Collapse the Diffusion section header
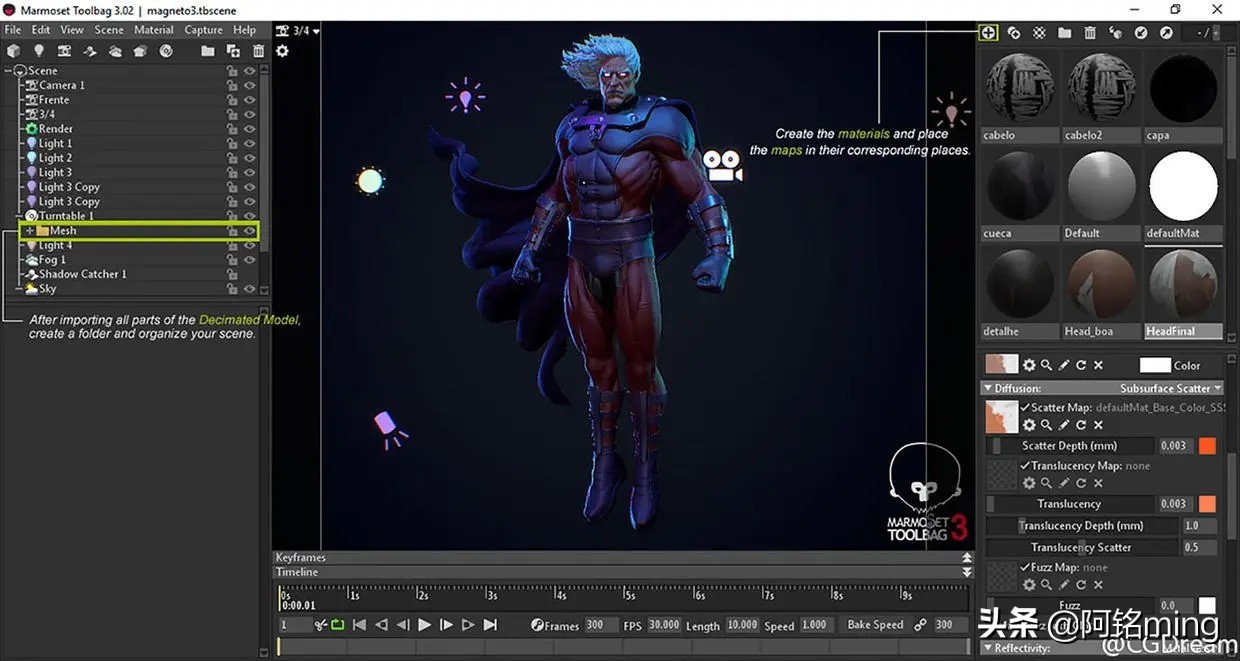The image size is (1240, 661). pos(990,387)
